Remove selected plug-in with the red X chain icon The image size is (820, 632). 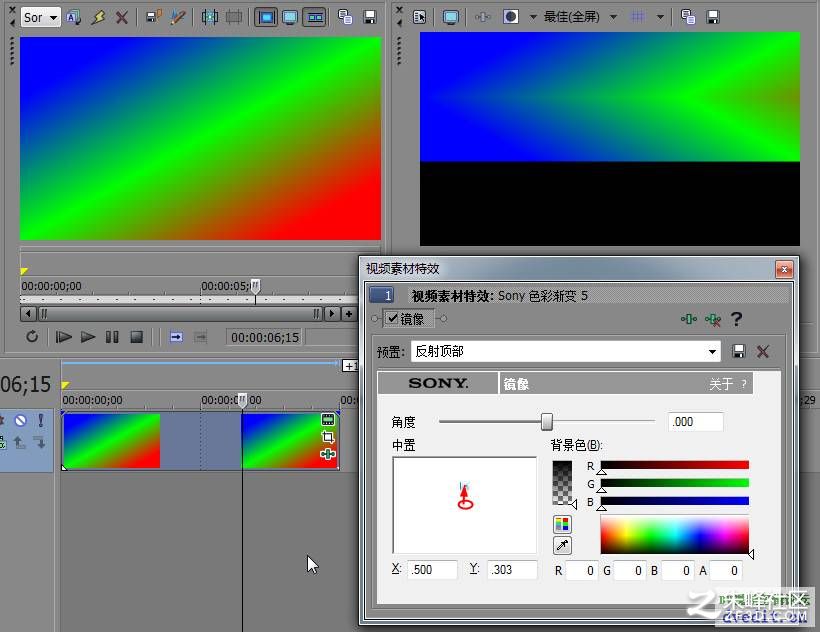[x=712, y=319]
